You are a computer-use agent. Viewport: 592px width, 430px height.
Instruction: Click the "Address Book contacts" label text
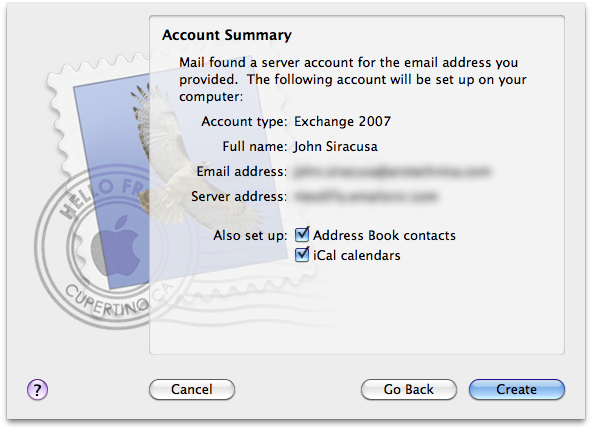click(x=384, y=235)
